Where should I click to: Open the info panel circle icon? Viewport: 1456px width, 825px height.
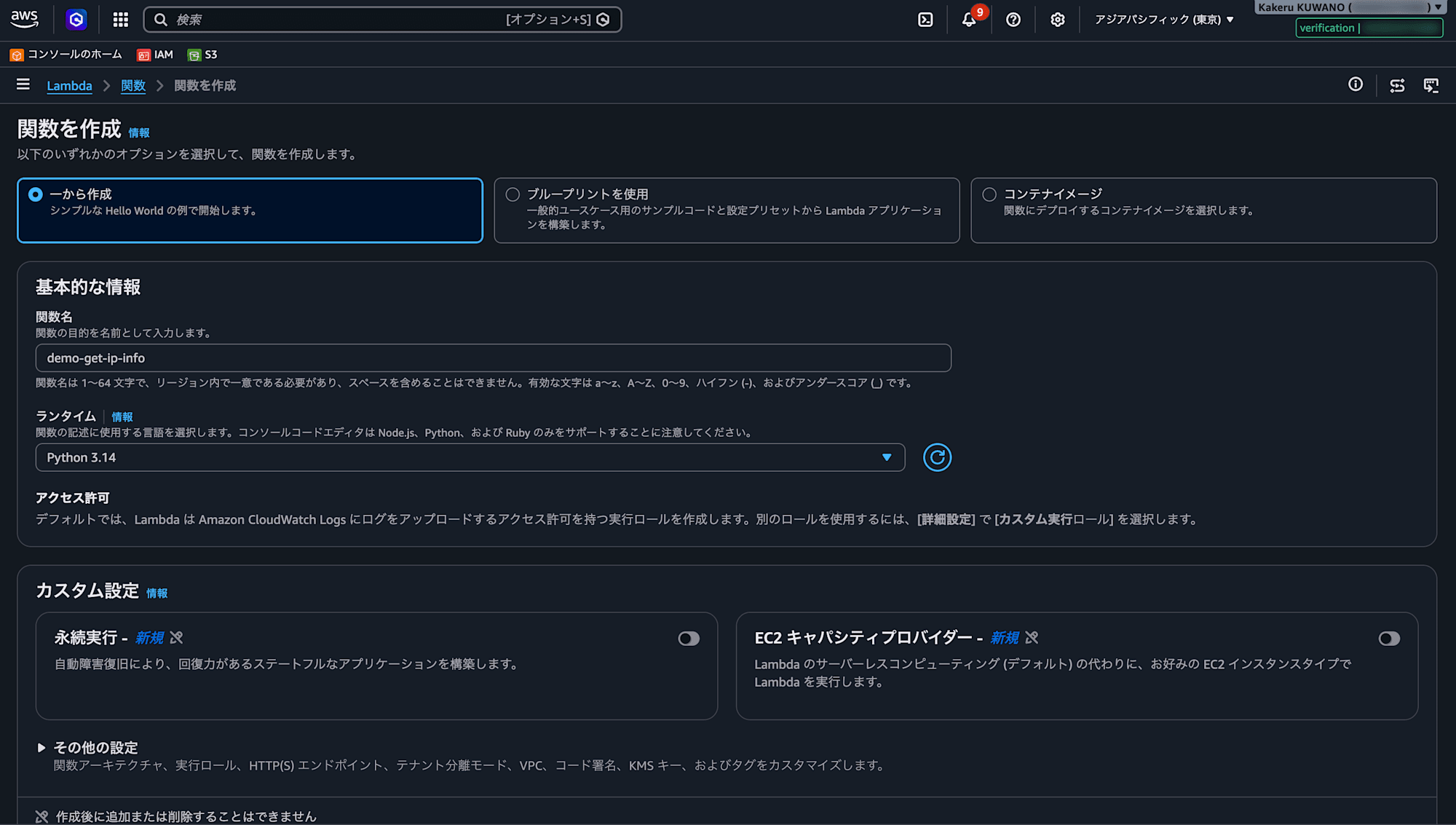tap(1356, 84)
